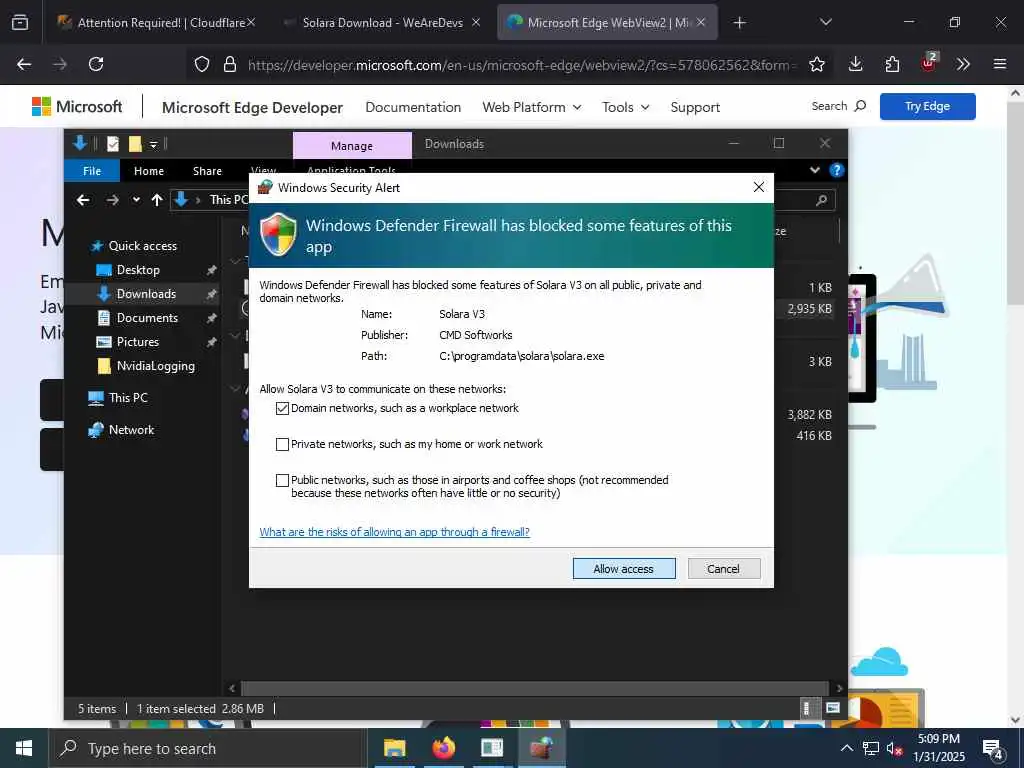Check the Private networks checkbox
Viewport: 1024px width, 768px height.
[x=282, y=444]
